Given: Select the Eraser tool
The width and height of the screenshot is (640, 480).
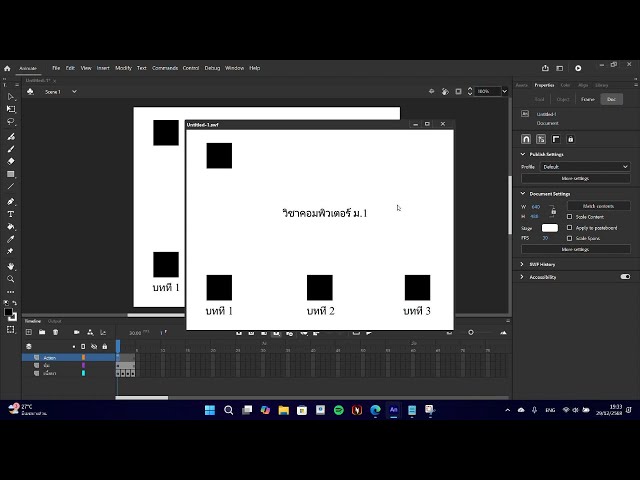Looking at the screenshot, I should [11, 161].
